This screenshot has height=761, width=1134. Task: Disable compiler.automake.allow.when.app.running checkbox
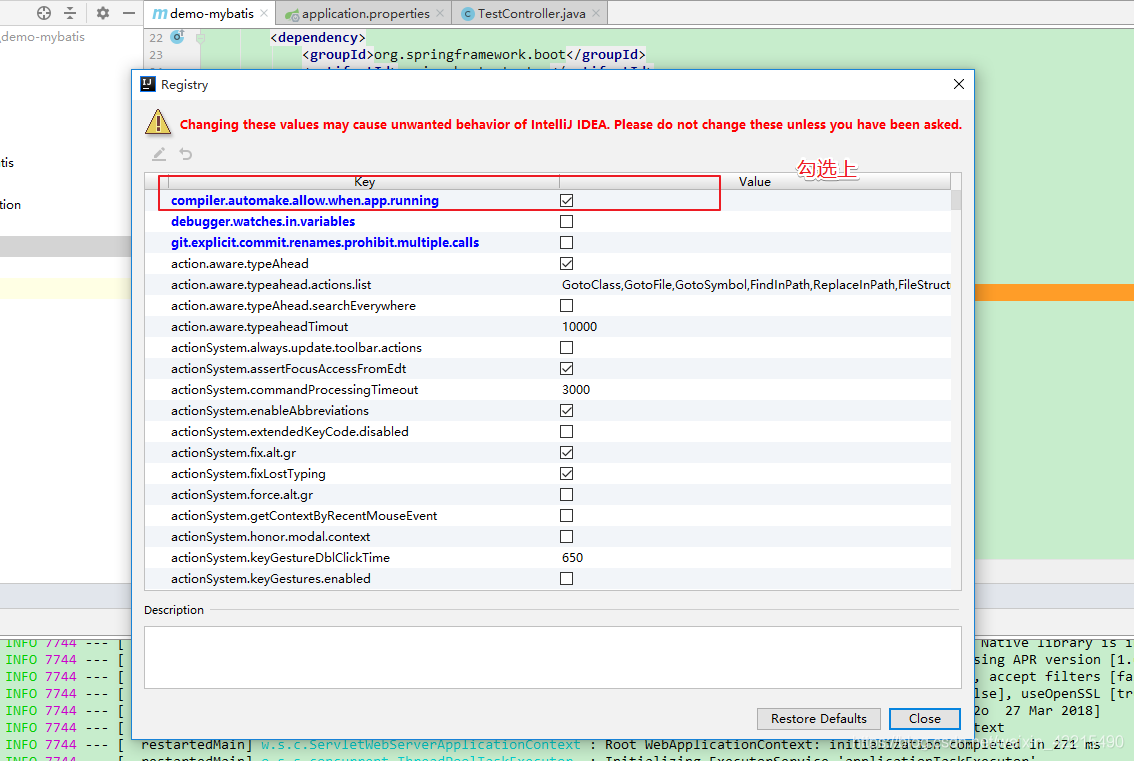click(567, 200)
